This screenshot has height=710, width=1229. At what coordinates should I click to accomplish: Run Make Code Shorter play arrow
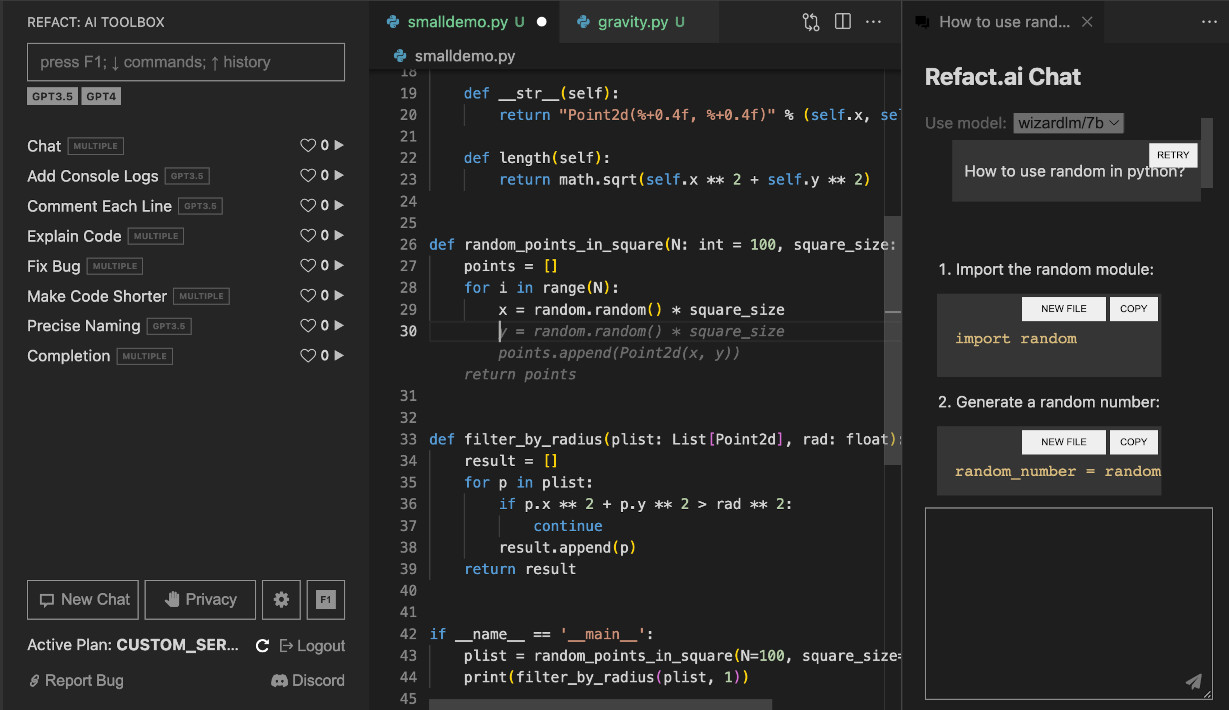pyautogui.click(x=339, y=296)
